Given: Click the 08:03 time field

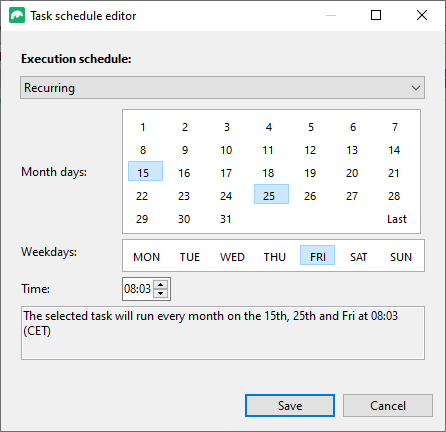Looking at the screenshot, I should click(138, 289).
